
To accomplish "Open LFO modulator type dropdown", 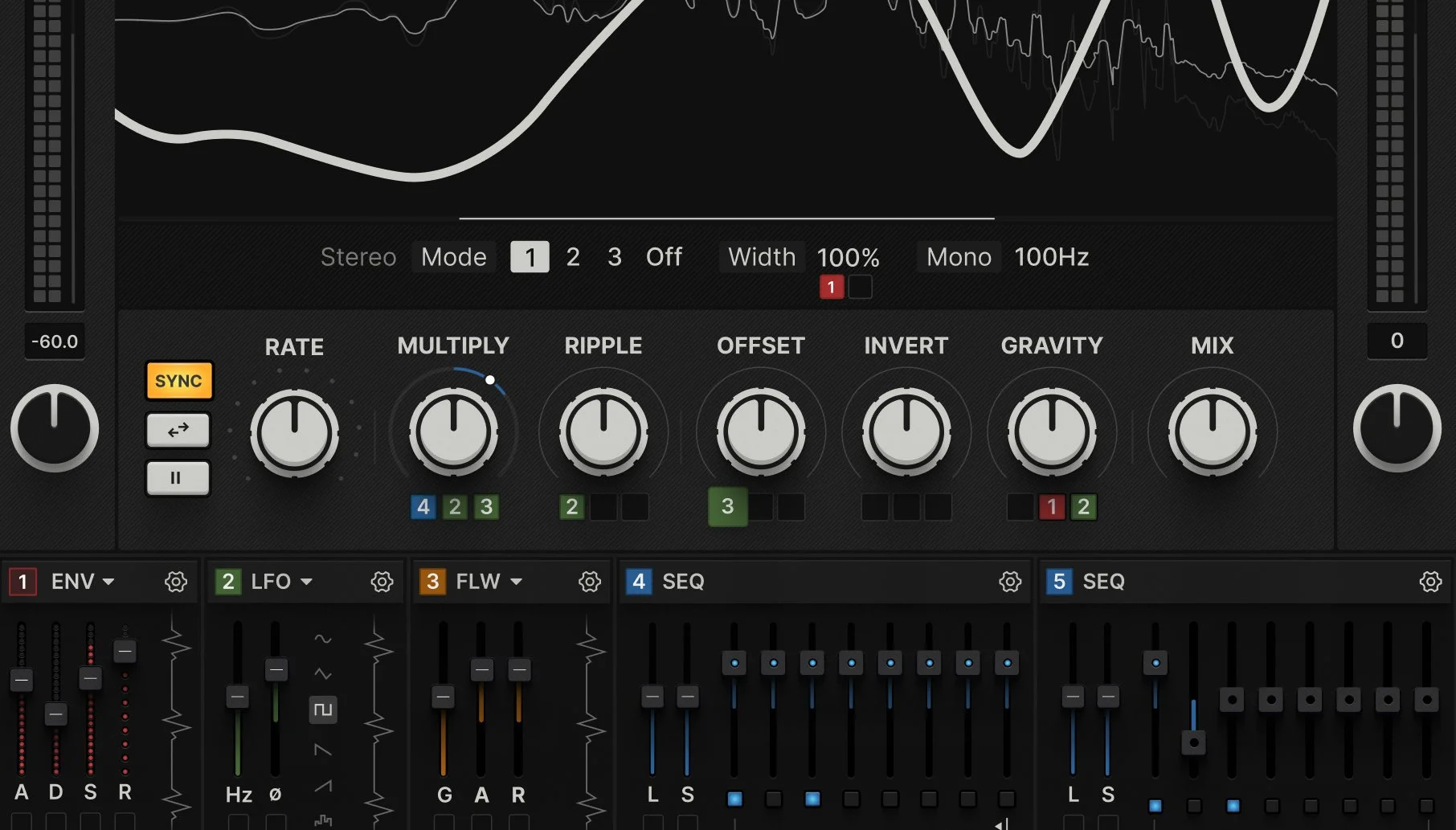I will (x=281, y=582).
